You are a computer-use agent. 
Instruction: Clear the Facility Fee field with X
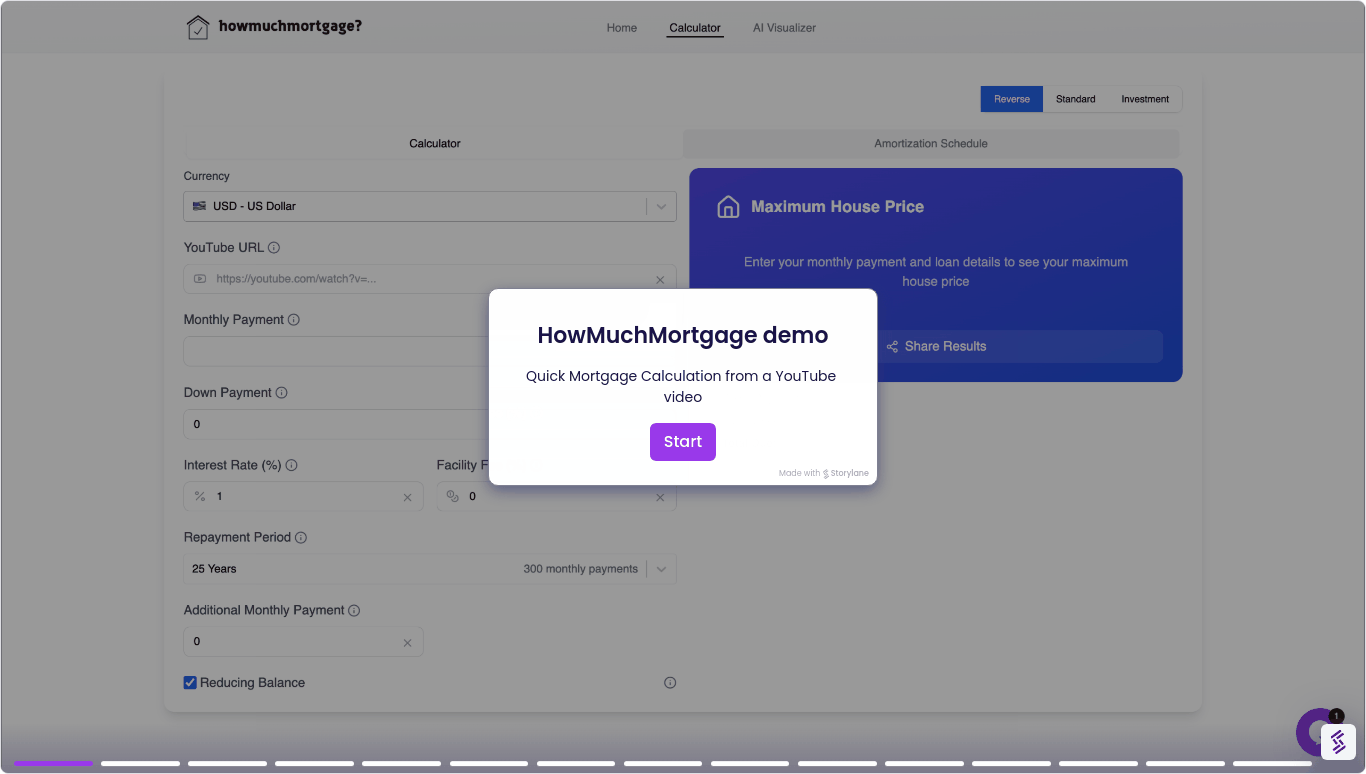(660, 497)
